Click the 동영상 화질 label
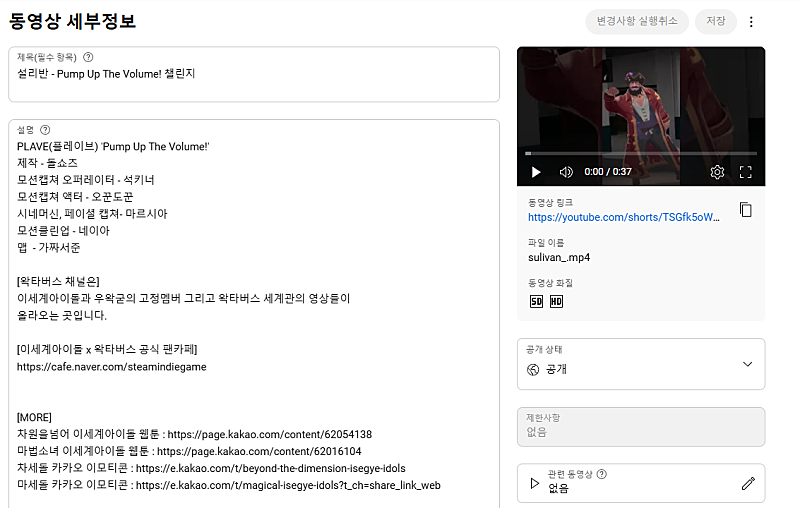Image resolution: width=800 pixels, height=508 pixels. 551,283
